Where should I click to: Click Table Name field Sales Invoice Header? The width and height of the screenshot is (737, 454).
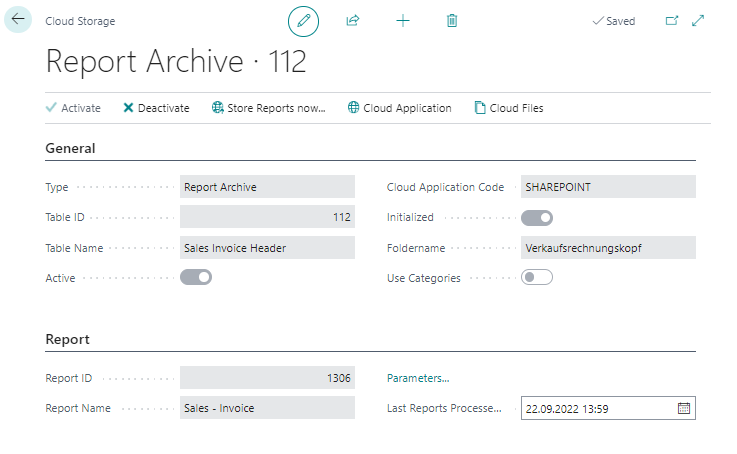coord(267,248)
